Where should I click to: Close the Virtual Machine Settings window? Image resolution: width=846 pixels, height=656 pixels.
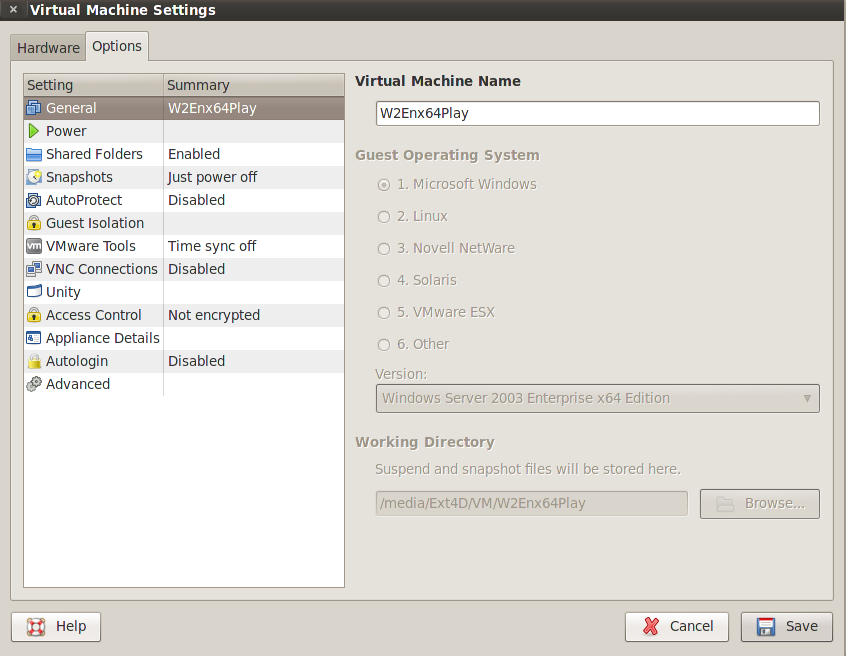13,10
